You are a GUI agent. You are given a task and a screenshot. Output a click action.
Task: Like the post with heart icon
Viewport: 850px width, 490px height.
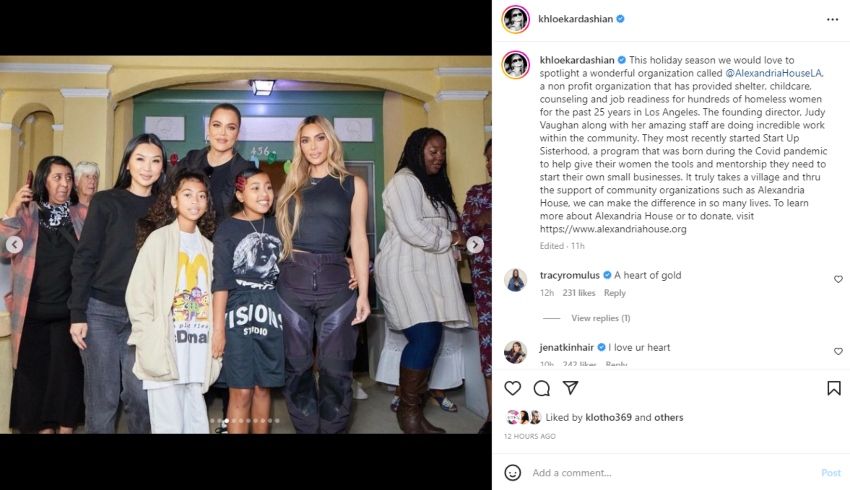(512, 388)
